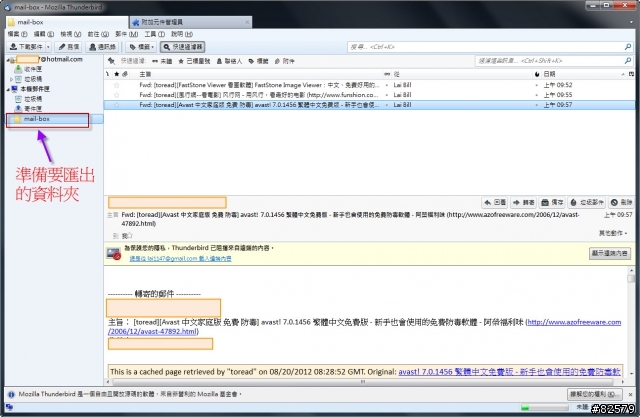The height and width of the screenshot is (417, 640).
Task: Expand the hotmail Trash folder arrow
Action: [x=11, y=79]
